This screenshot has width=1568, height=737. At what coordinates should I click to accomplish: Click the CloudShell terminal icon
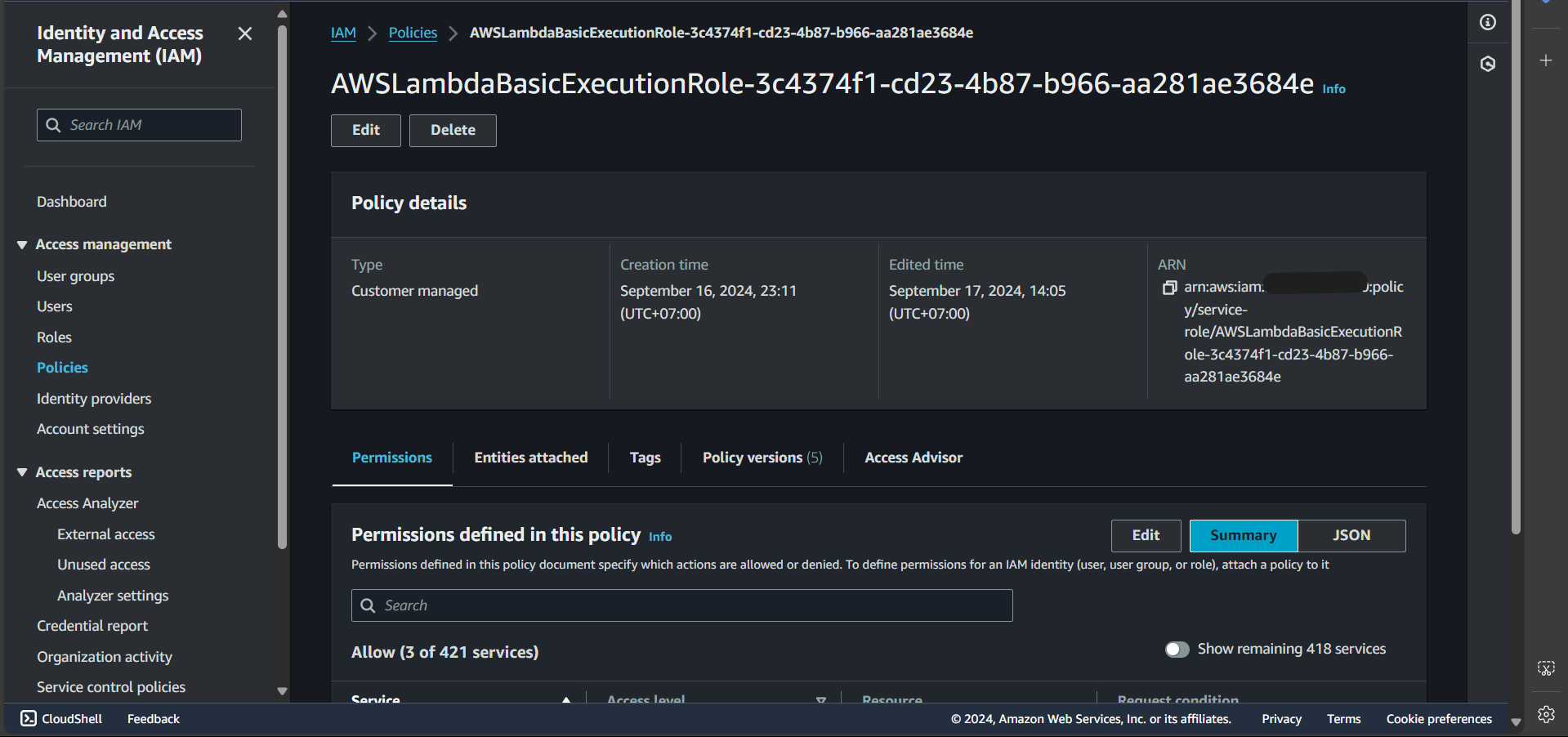pos(29,718)
